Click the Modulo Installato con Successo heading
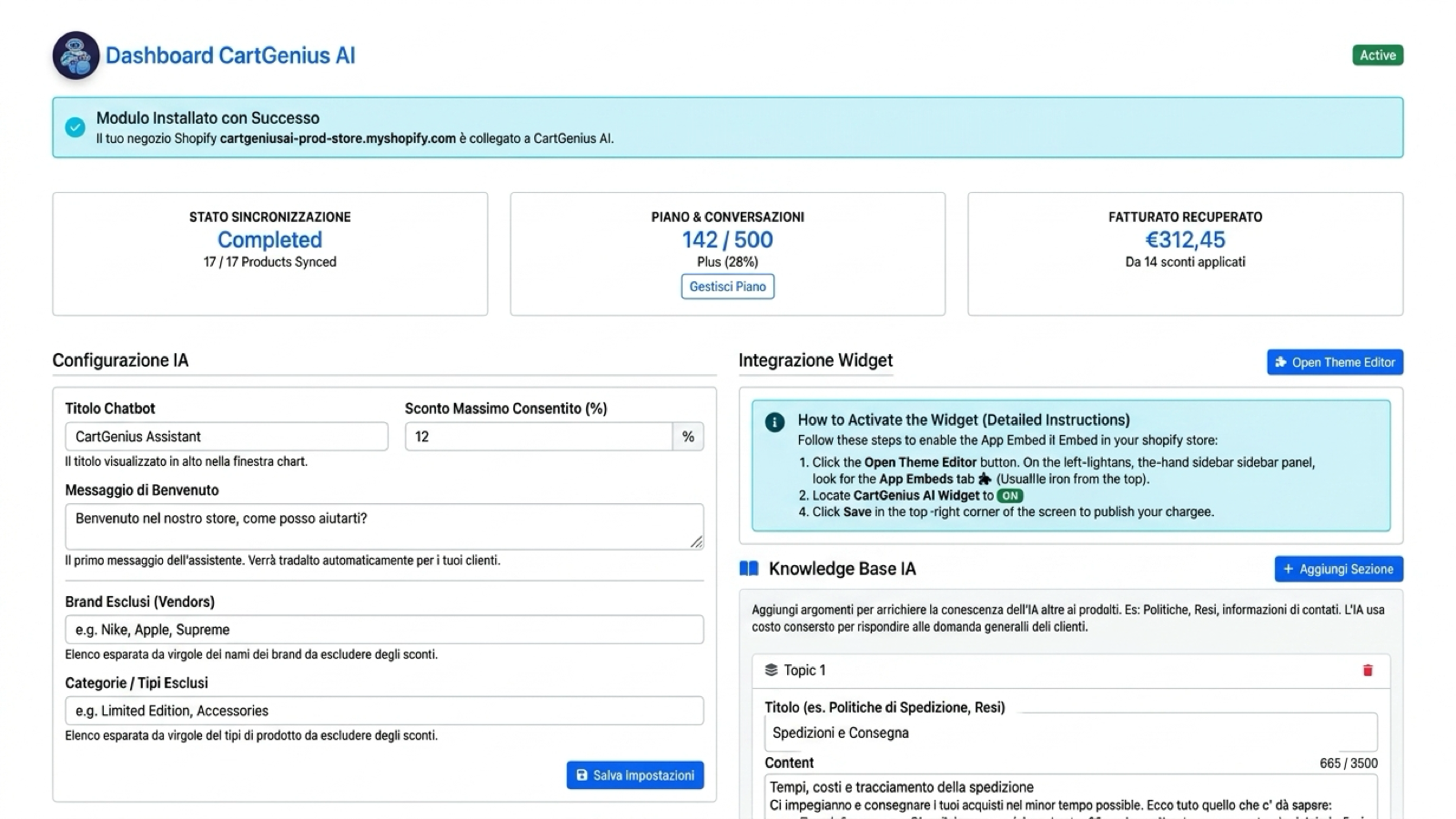 tap(207, 118)
